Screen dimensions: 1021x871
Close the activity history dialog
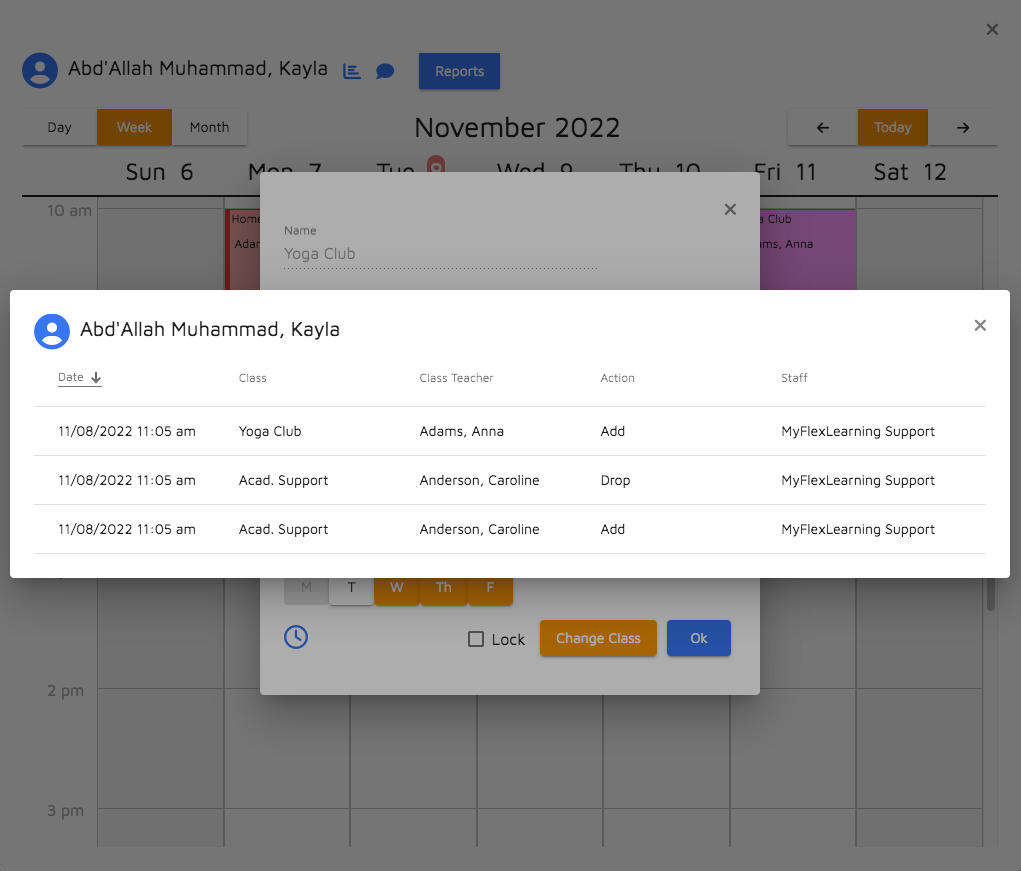980,325
